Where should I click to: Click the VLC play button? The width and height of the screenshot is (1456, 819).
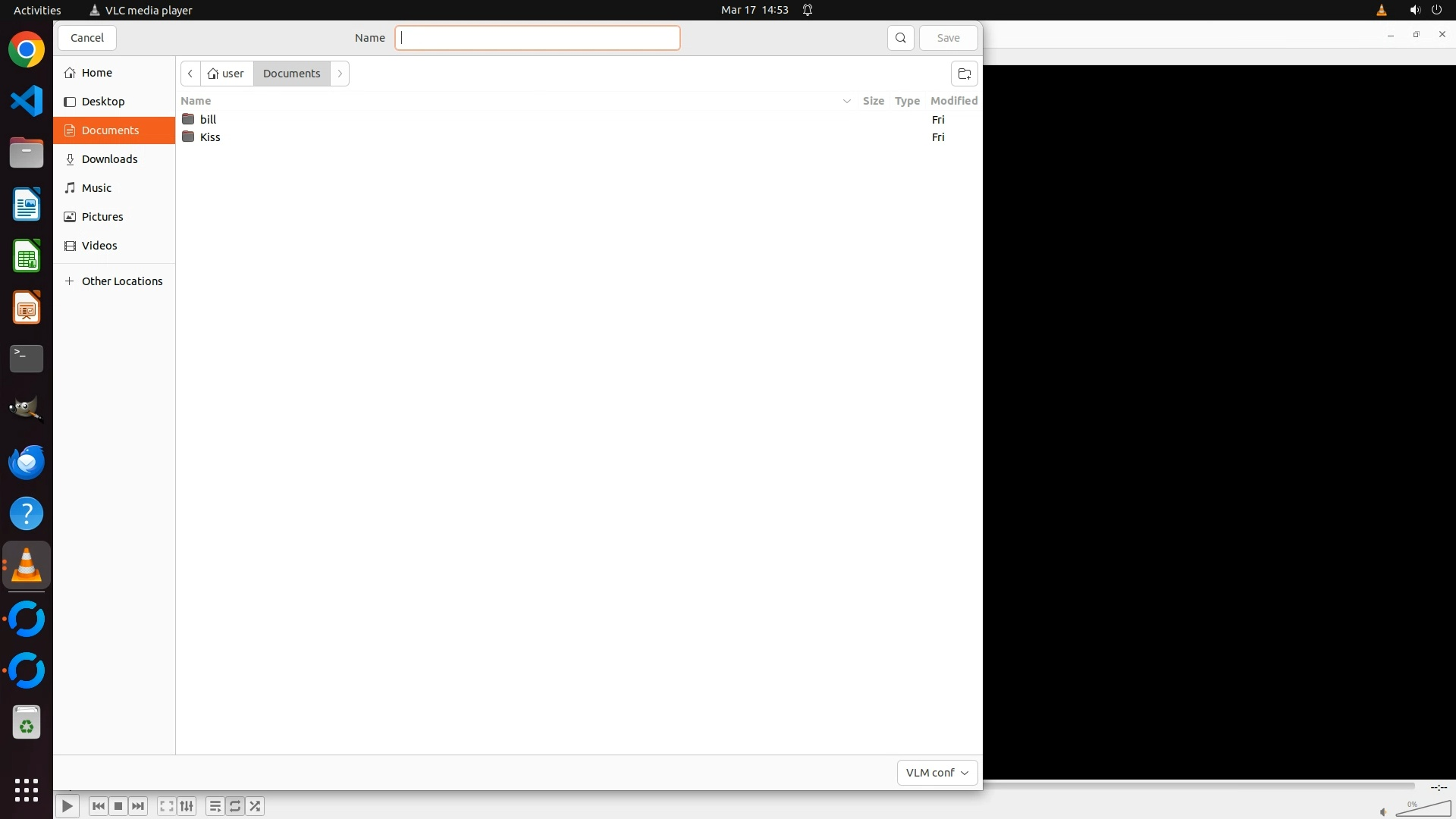click(67, 806)
